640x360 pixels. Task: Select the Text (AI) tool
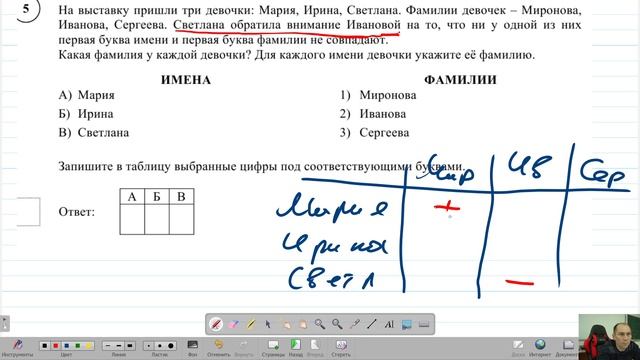tap(389, 324)
